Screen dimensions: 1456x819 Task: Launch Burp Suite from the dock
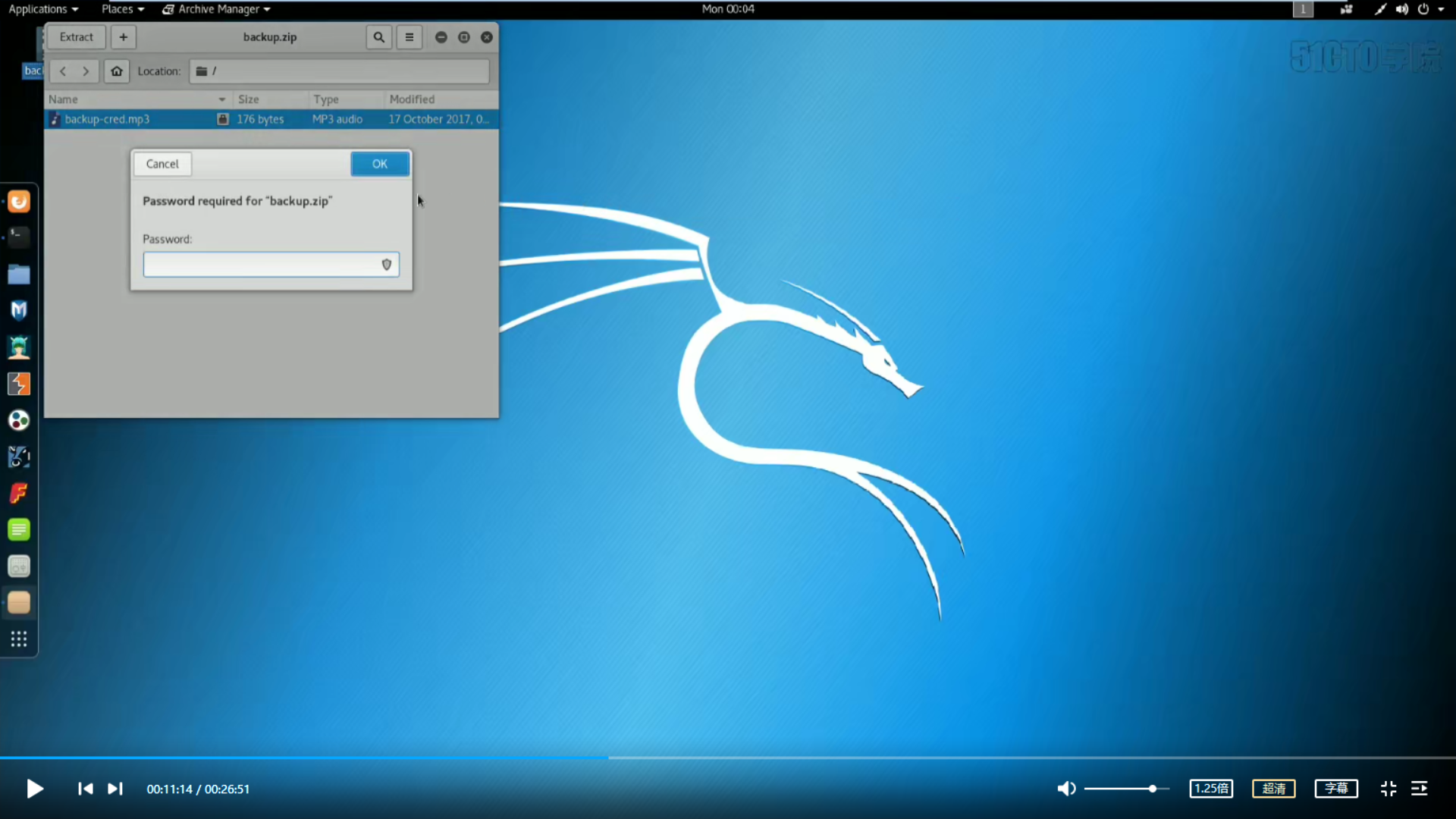point(19,384)
